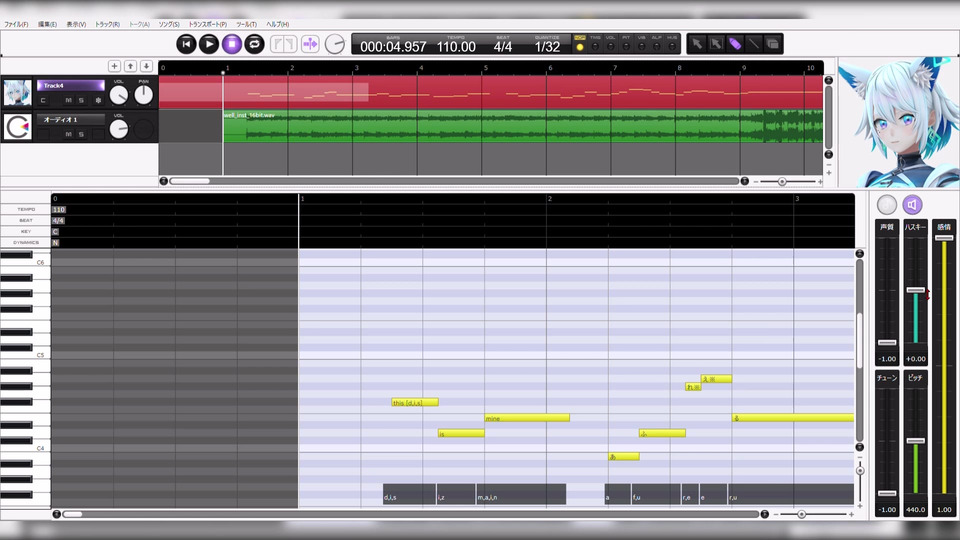The width and height of the screenshot is (960, 540).
Task: Click the Track4 VOL knob
Action: click(x=119, y=95)
